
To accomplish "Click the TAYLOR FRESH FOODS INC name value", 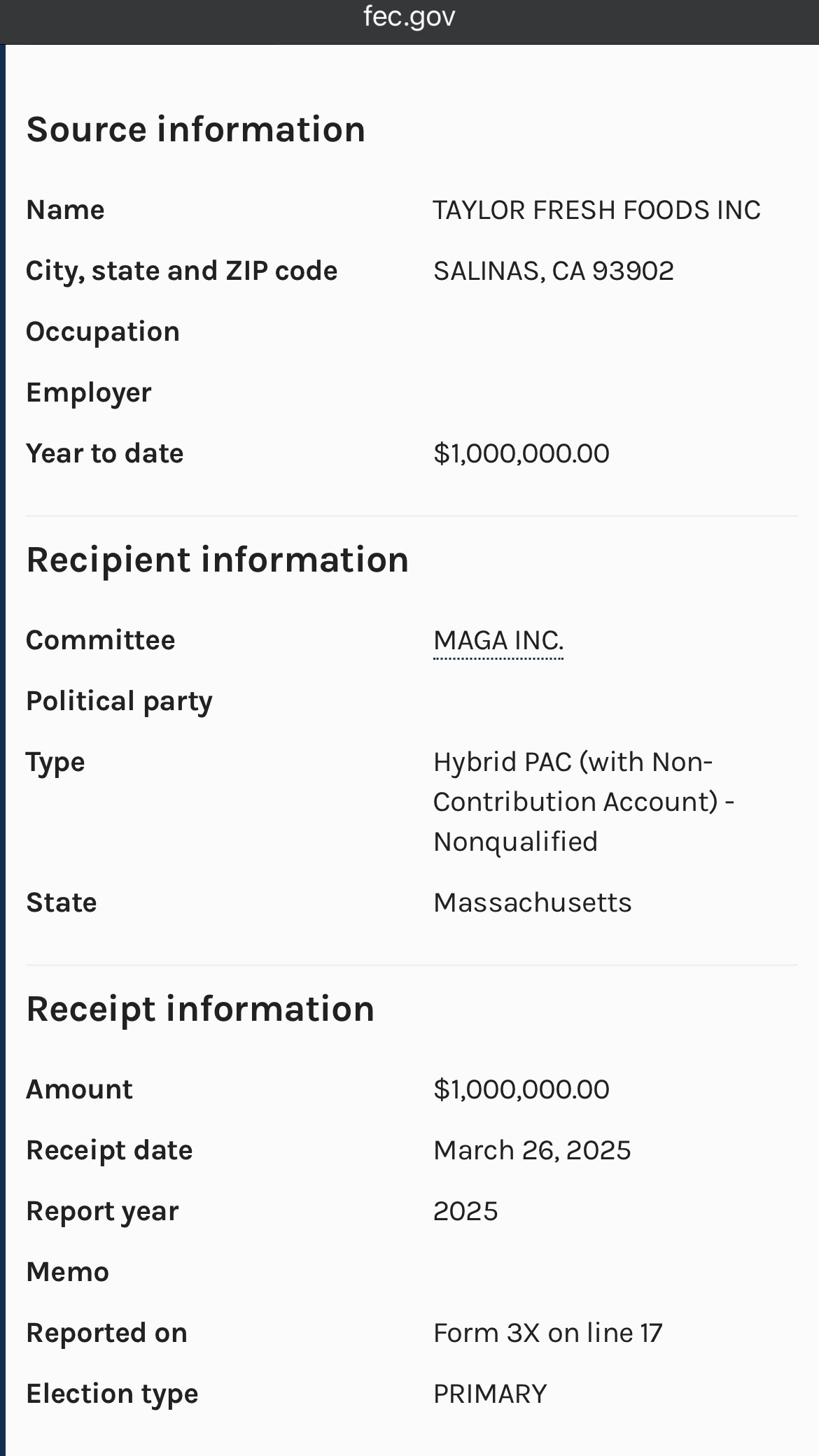I will (596, 210).
